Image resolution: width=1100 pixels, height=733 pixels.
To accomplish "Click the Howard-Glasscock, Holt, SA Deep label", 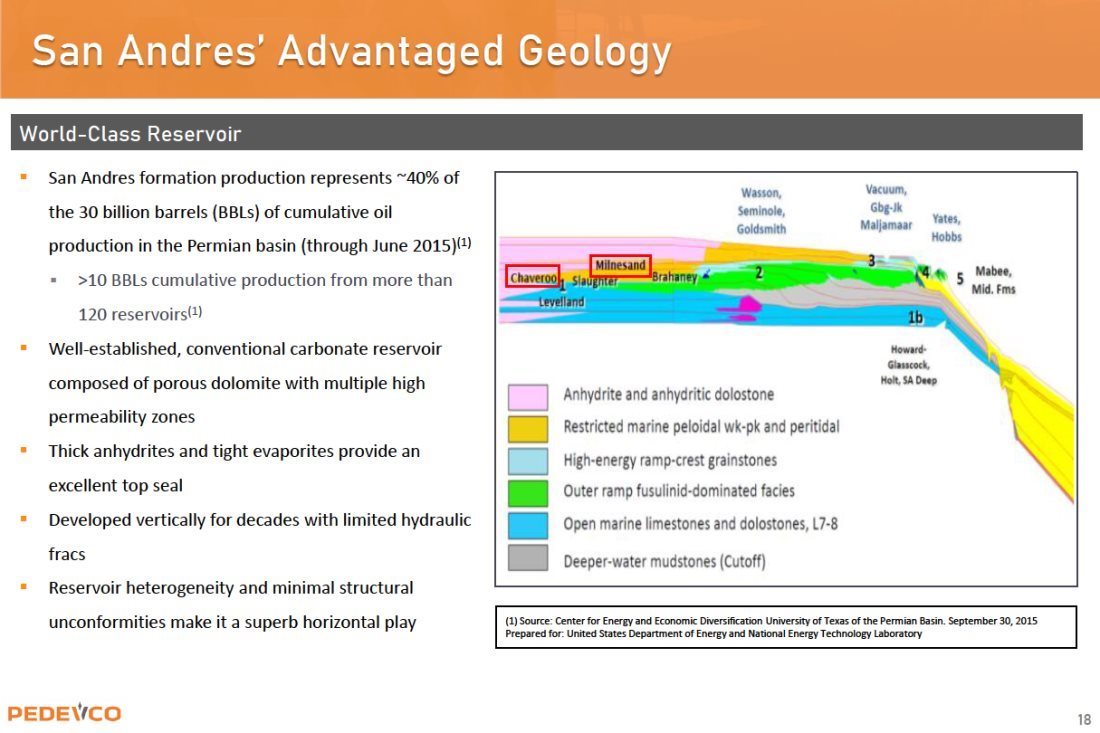I will pyautogui.click(x=908, y=365).
